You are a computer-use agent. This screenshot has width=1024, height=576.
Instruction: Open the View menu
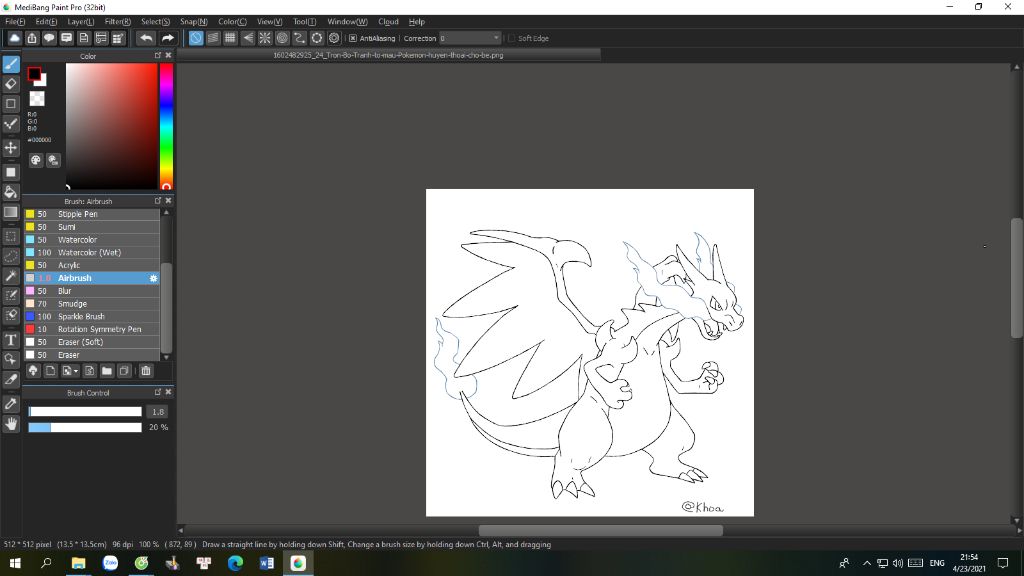[x=269, y=22]
